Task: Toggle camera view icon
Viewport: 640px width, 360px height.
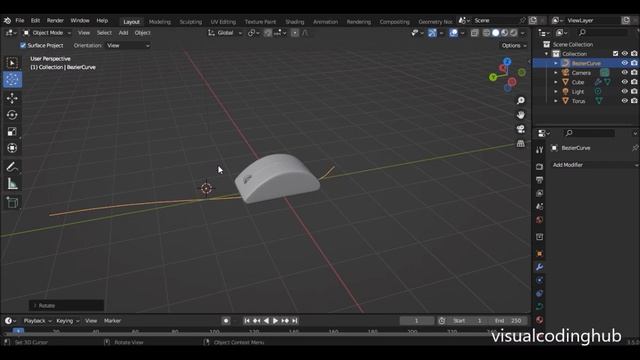Action: click(x=520, y=129)
